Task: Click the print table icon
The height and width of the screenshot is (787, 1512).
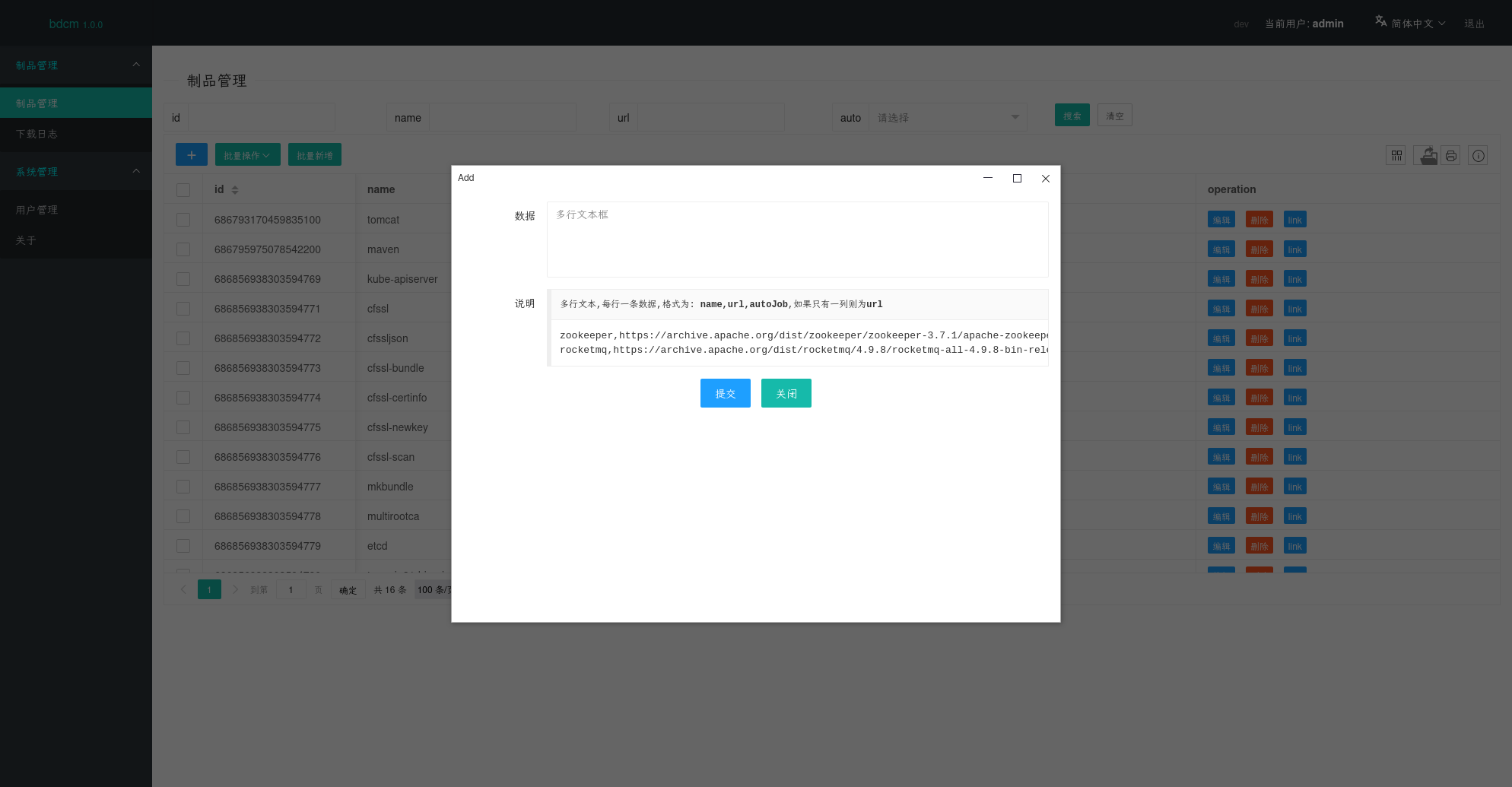Action: pyautogui.click(x=1451, y=156)
